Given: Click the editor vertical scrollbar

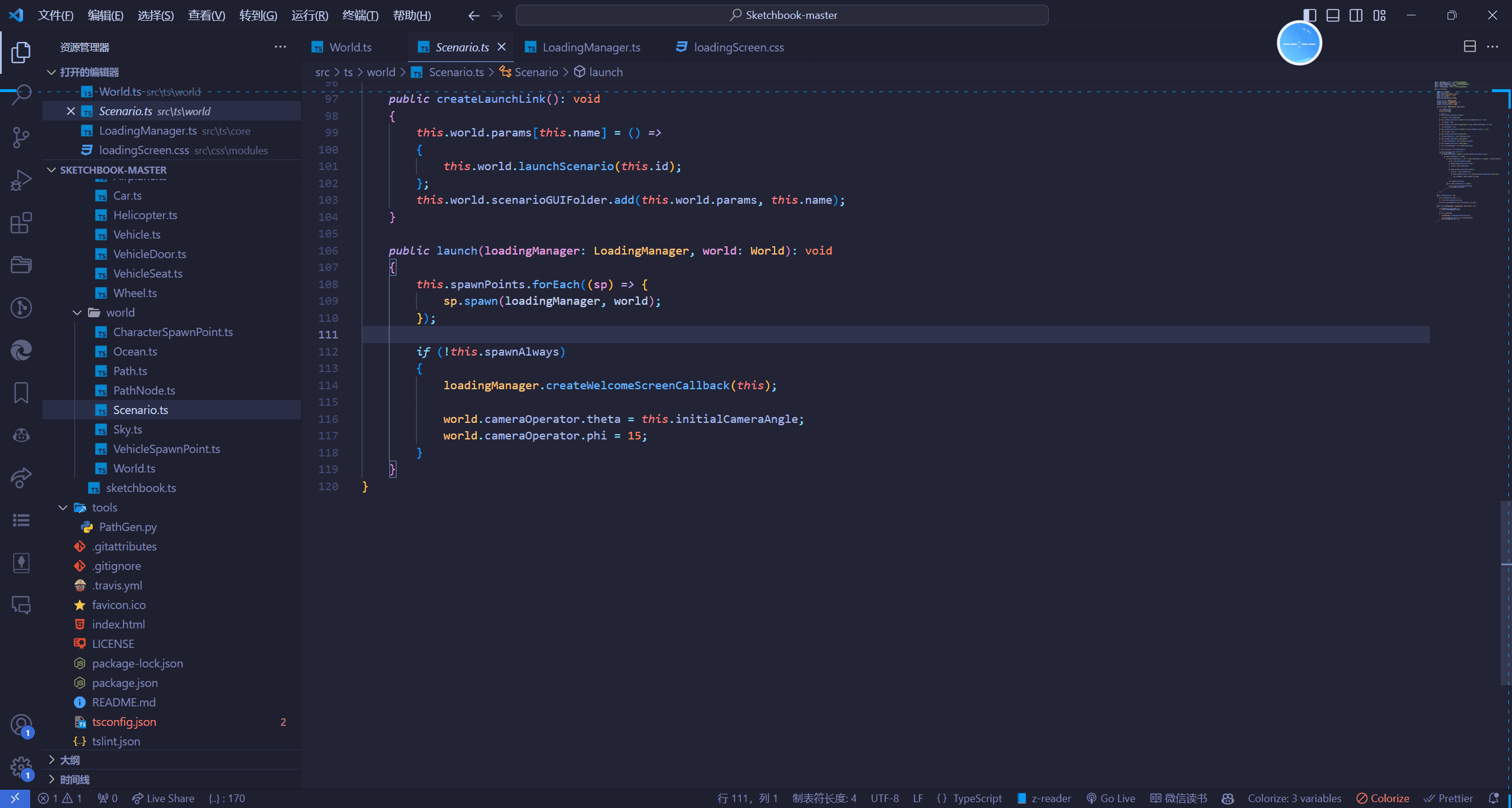Looking at the screenshot, I should tap(1506, 592).
